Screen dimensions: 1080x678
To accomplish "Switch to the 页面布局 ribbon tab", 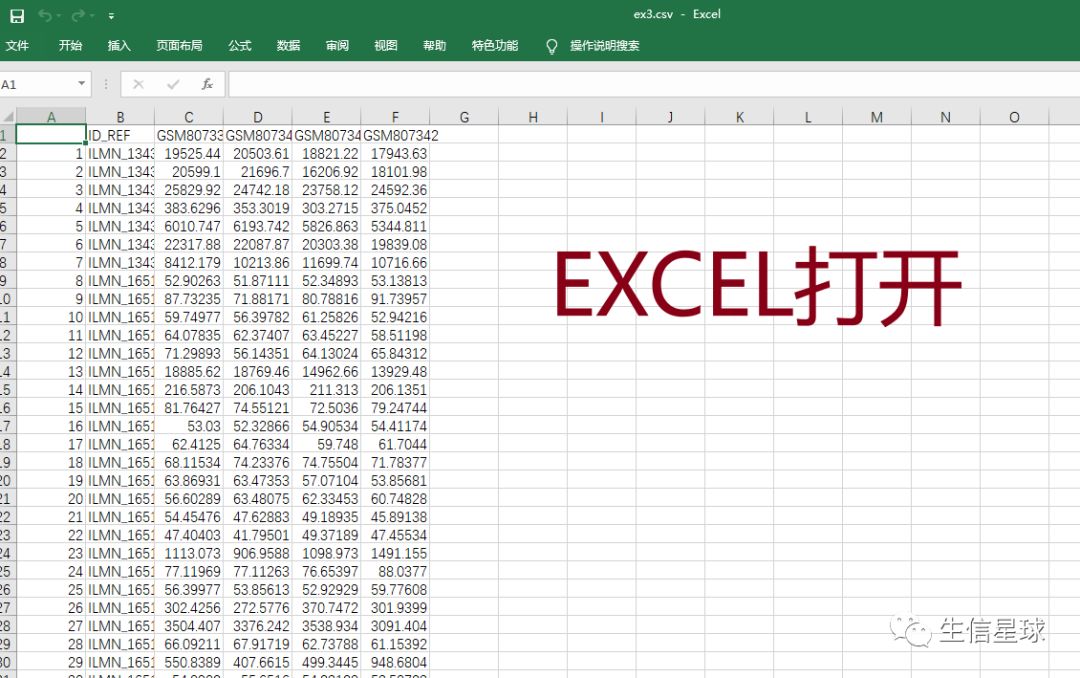I will (x=179, y=45).
